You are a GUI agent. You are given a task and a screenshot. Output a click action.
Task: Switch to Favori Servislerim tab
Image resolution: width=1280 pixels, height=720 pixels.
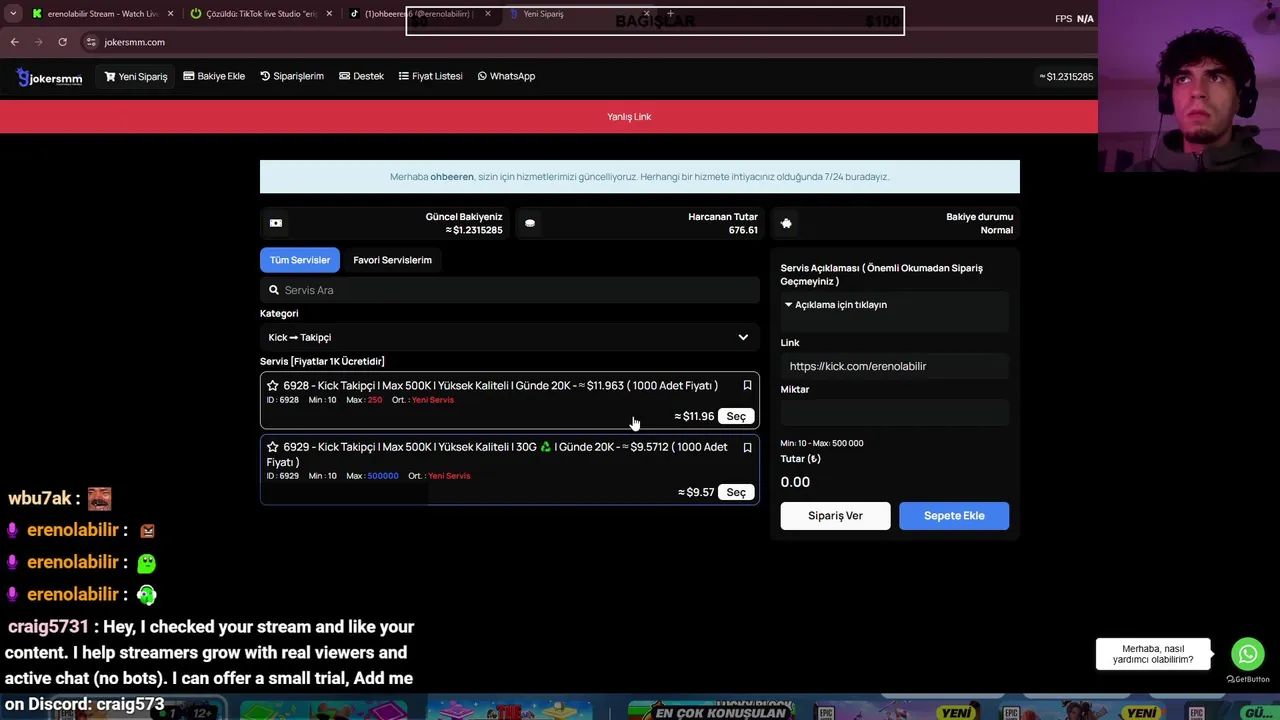point(392,260)
